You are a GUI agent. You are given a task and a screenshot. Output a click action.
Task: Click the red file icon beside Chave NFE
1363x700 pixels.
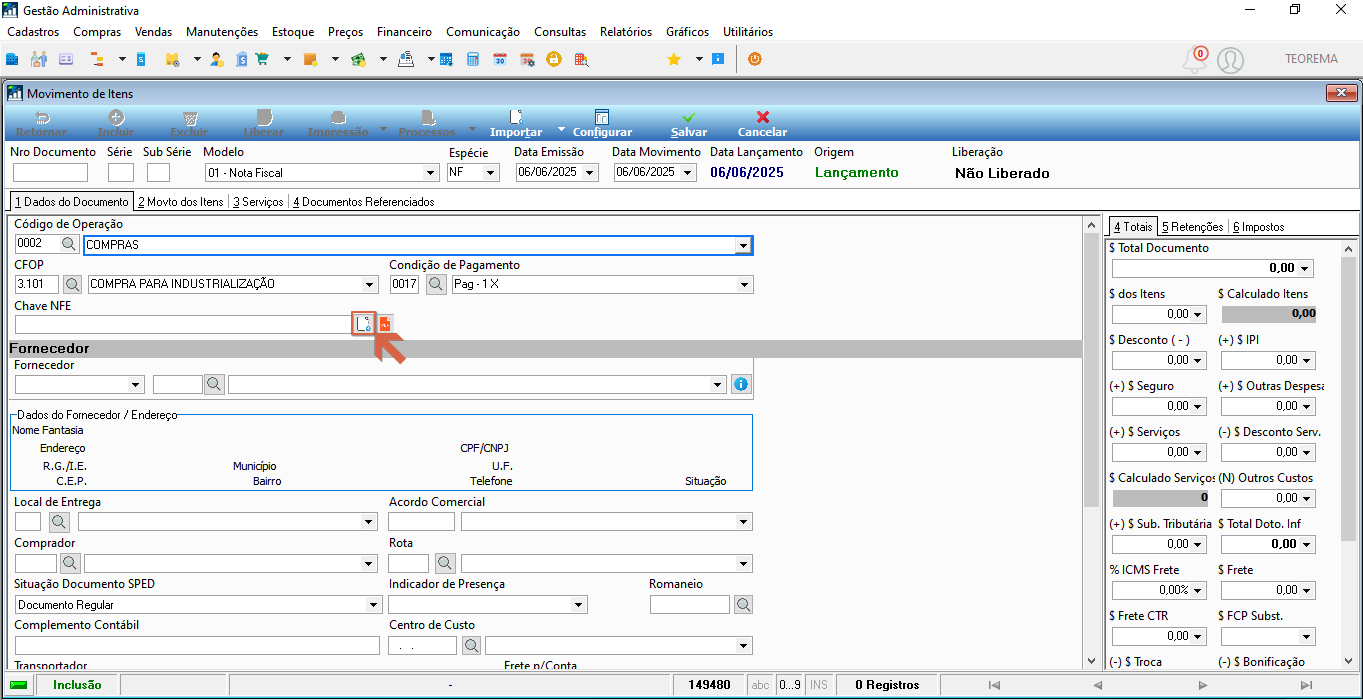point(385,323)
